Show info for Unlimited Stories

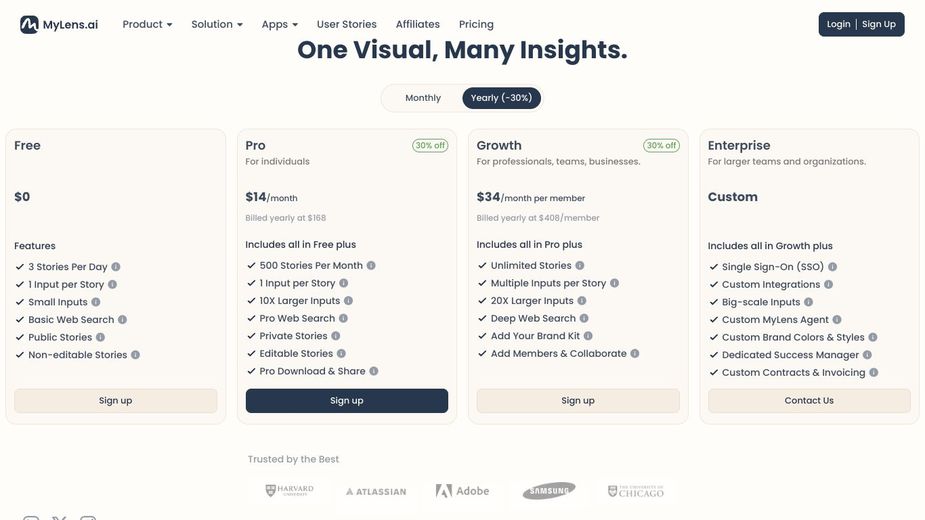click(x=580, y=266)
